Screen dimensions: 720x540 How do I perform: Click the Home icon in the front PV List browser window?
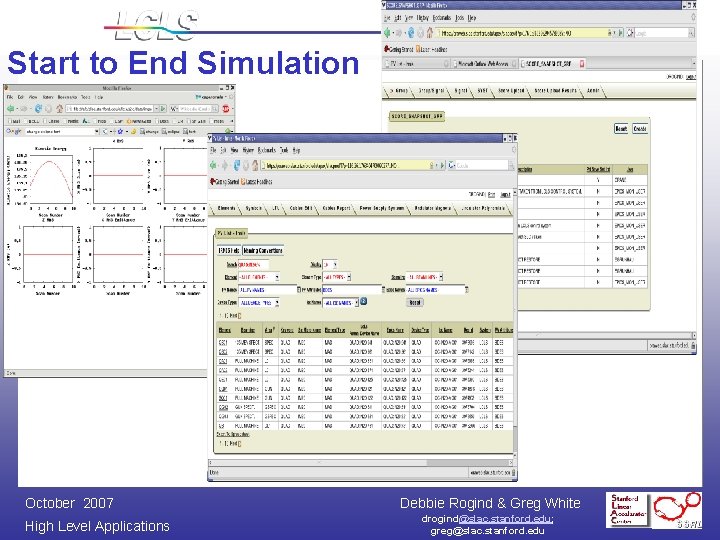[x=255, y=165]
